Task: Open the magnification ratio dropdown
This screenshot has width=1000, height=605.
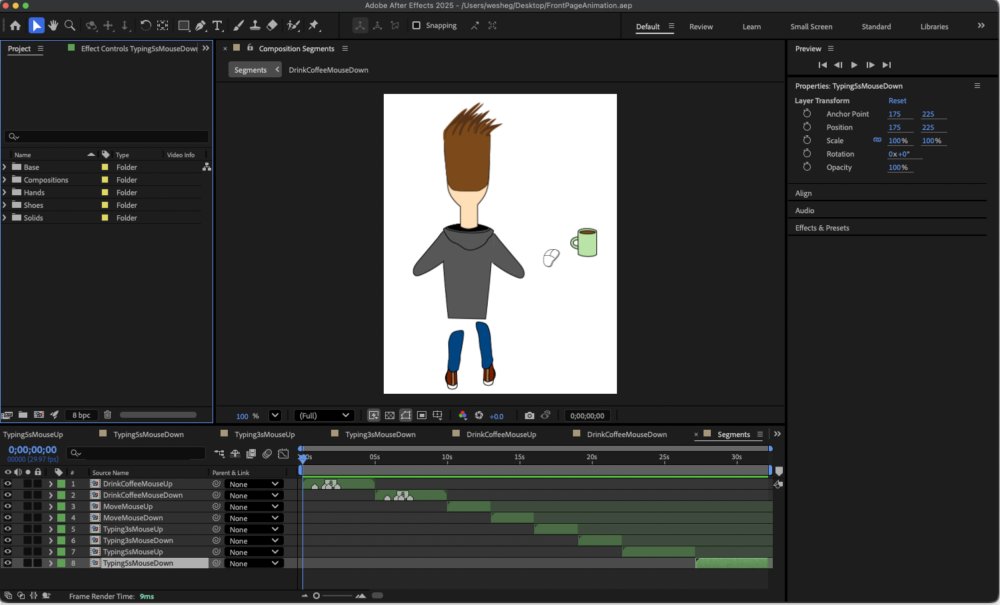Action: (275, 416)
